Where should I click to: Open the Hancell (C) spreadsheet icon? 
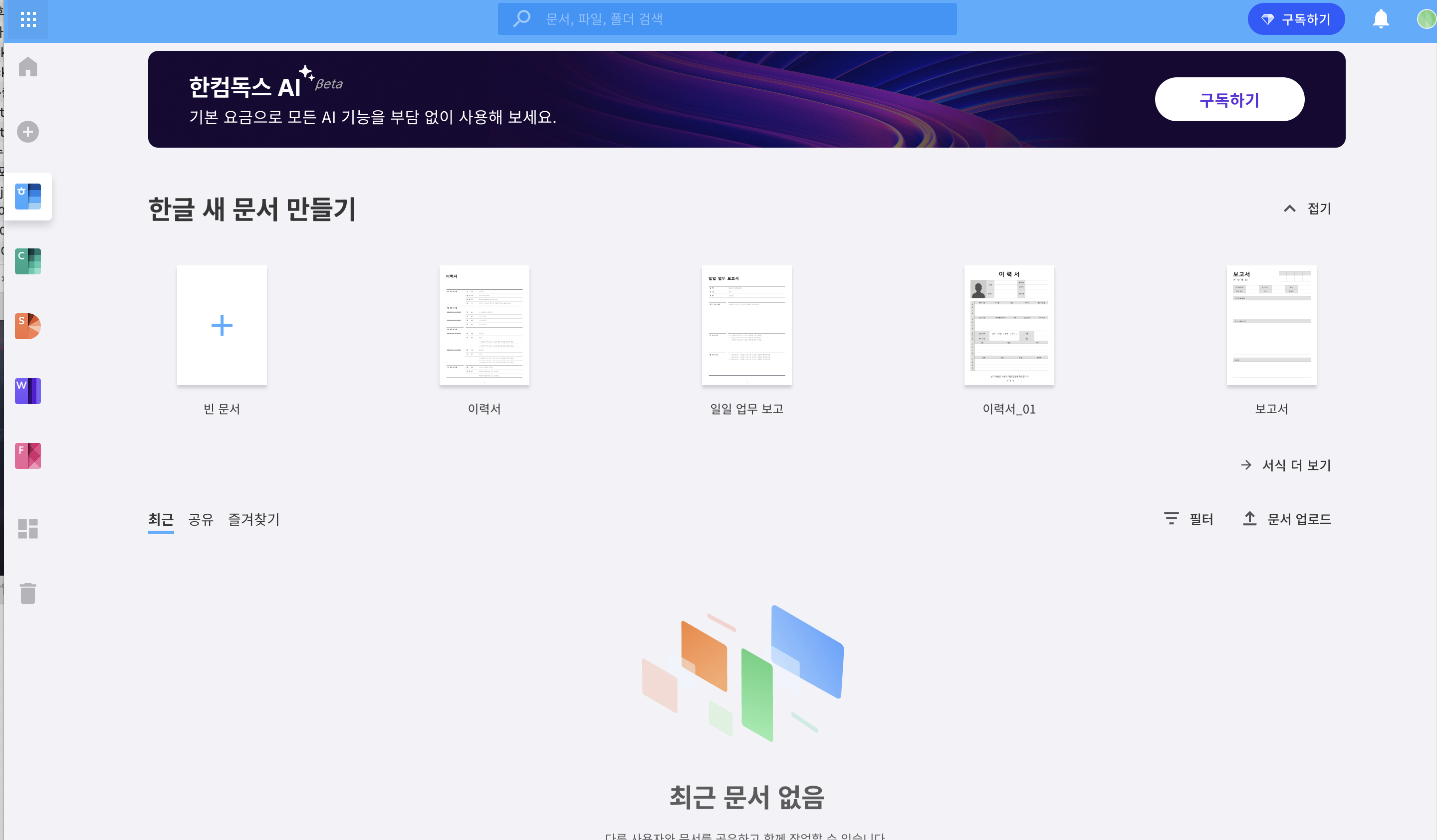click(x=28, y=261)
